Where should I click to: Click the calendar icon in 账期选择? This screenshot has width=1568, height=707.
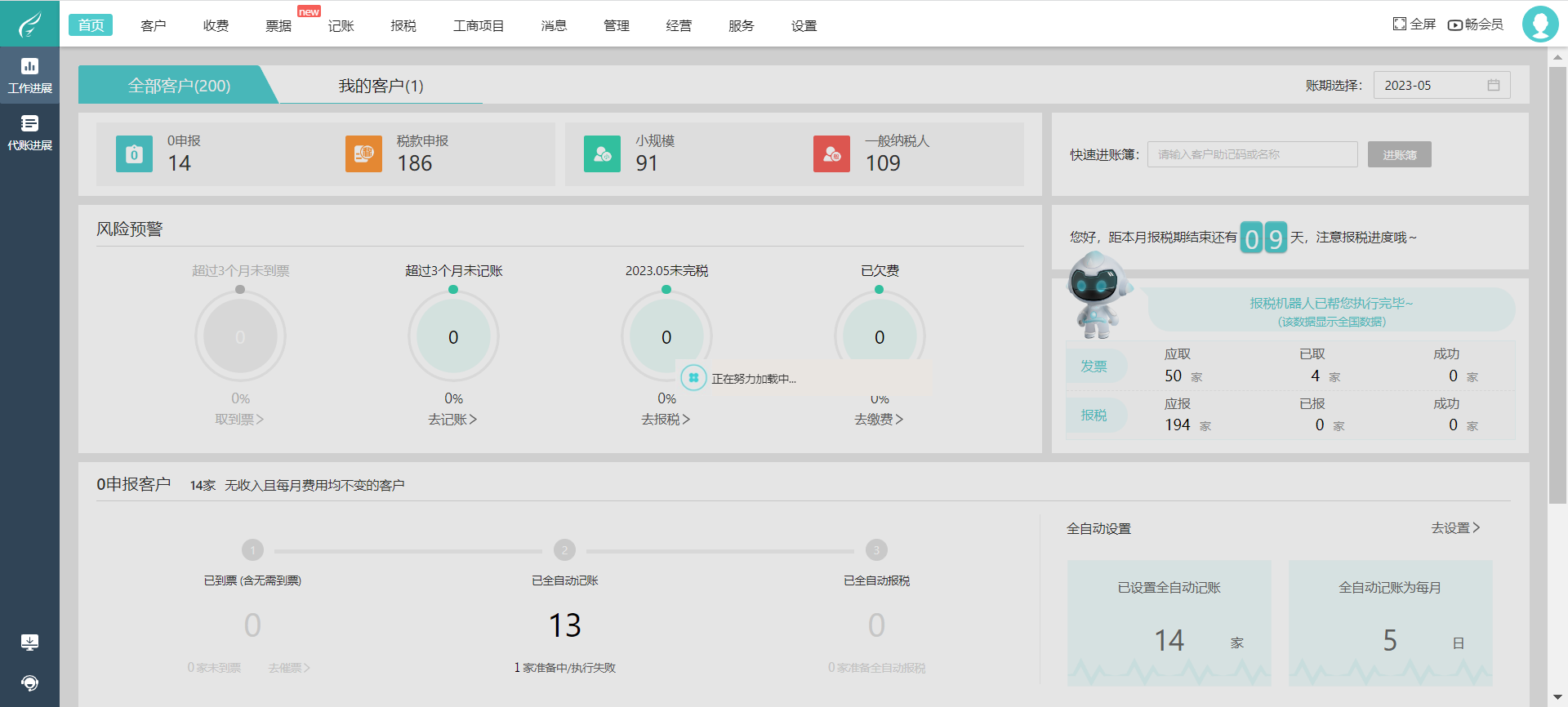coord(1494,85)
